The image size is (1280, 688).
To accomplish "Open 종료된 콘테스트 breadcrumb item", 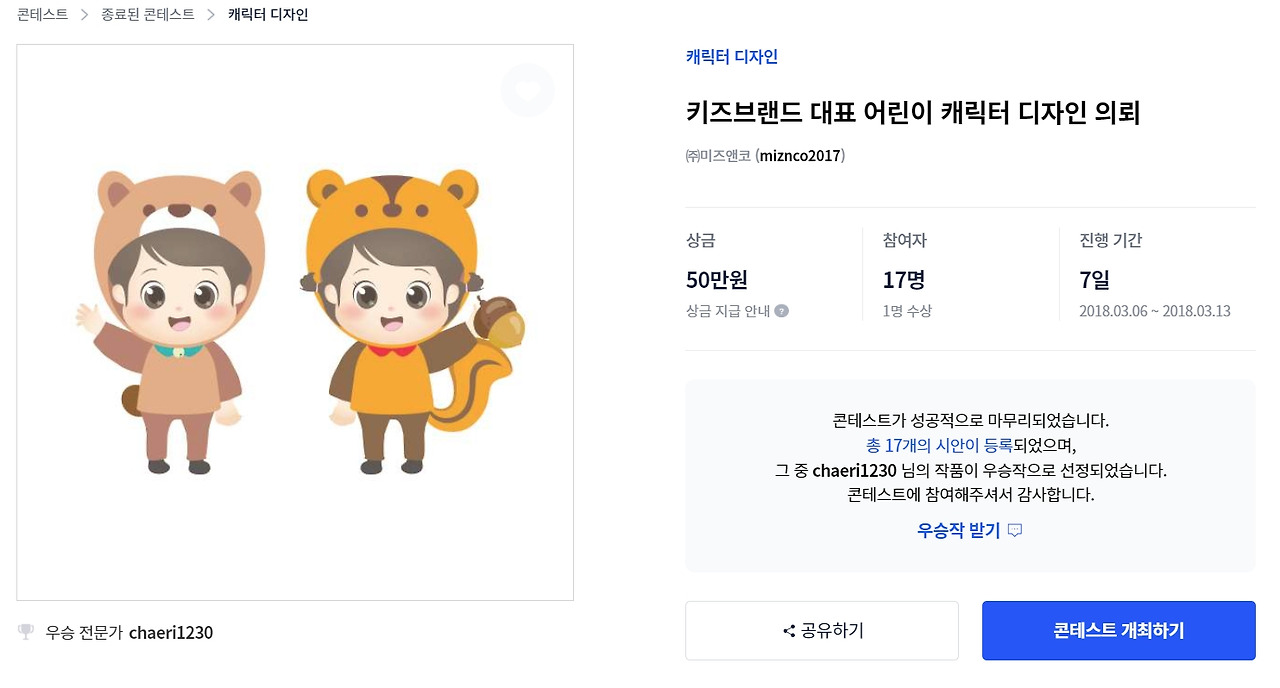I will tap(148, 15).
